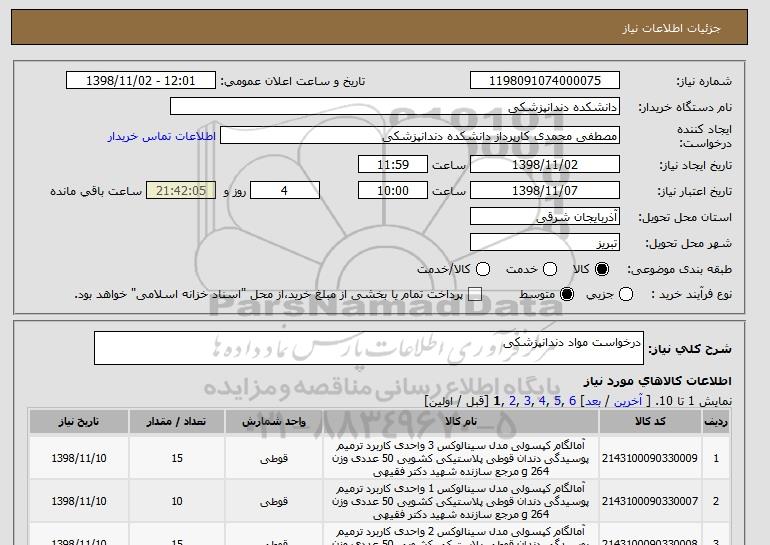This screenshot has height=545, width=770.
Task: Click the request creator field مصطفی محمدی
Action: (x=420, y=136)
